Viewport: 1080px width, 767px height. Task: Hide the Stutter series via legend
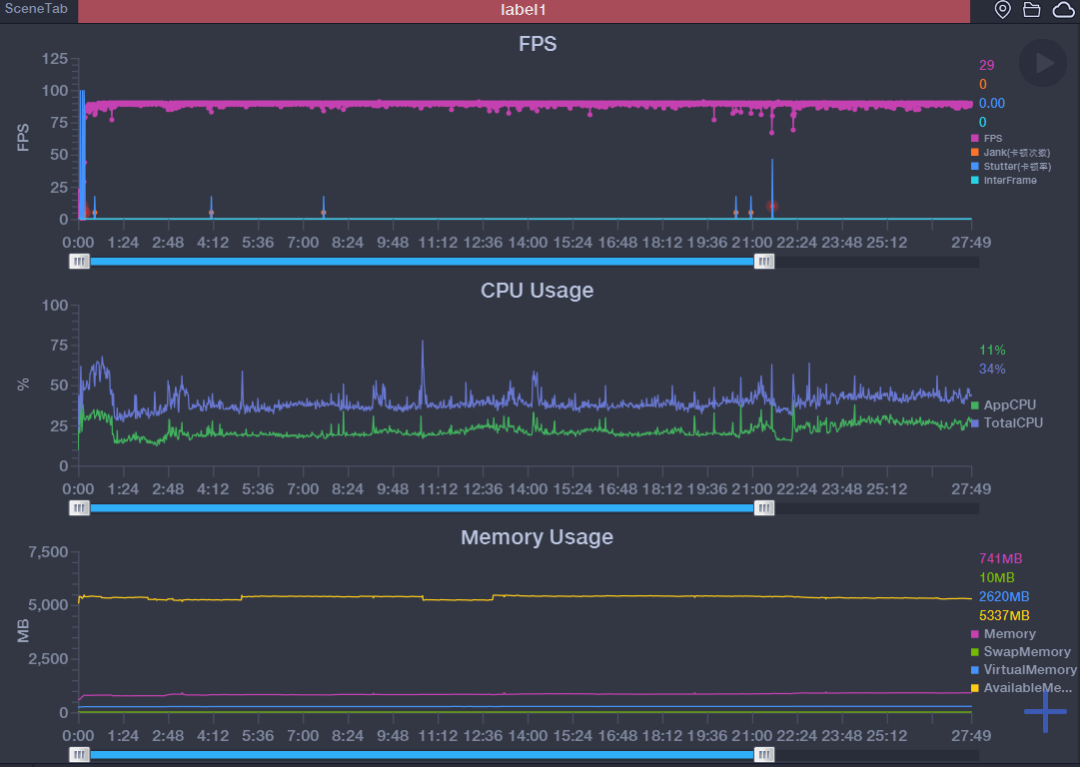1016,167
